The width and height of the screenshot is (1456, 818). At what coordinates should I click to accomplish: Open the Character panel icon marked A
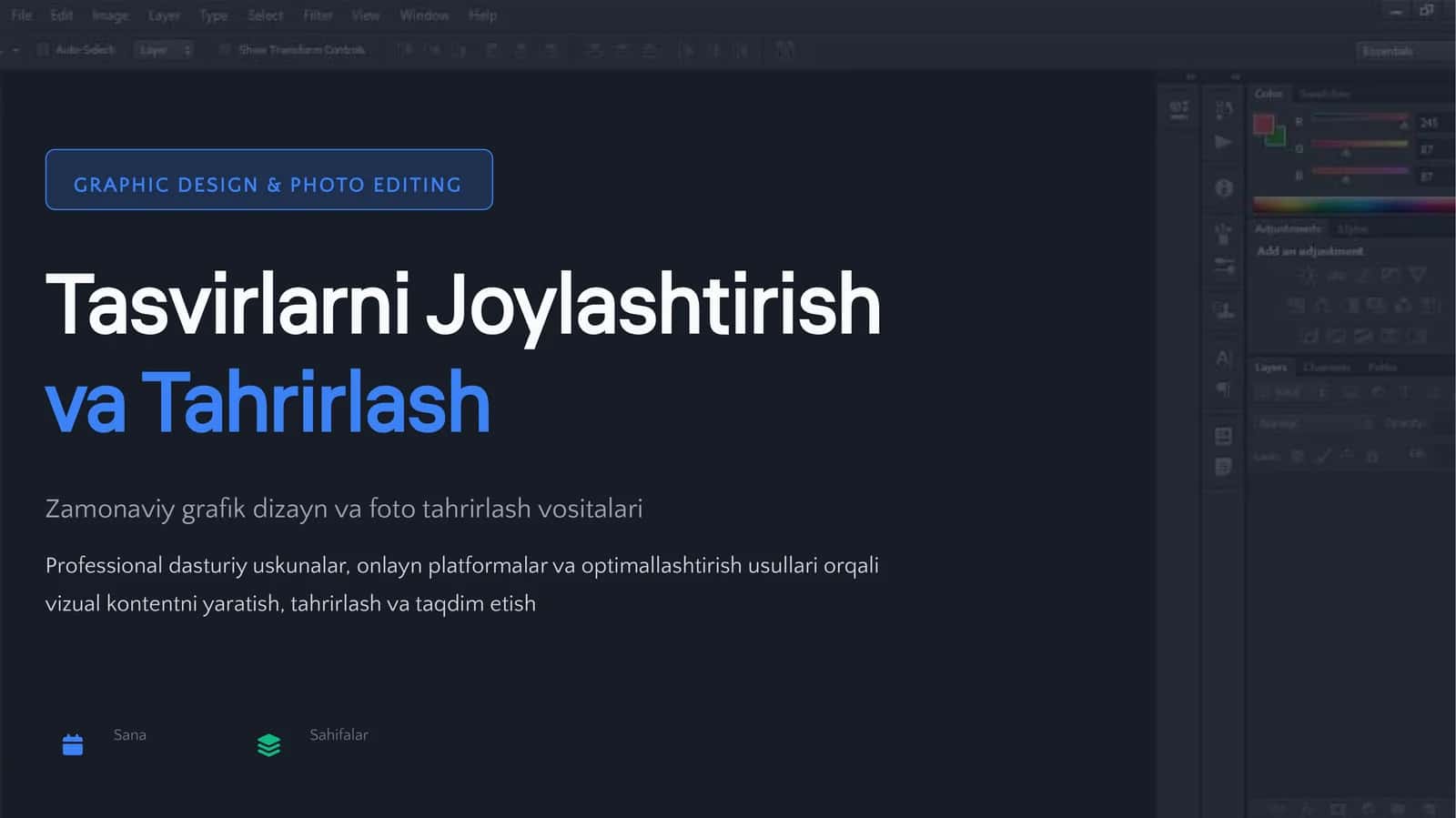click(1223, 358)
